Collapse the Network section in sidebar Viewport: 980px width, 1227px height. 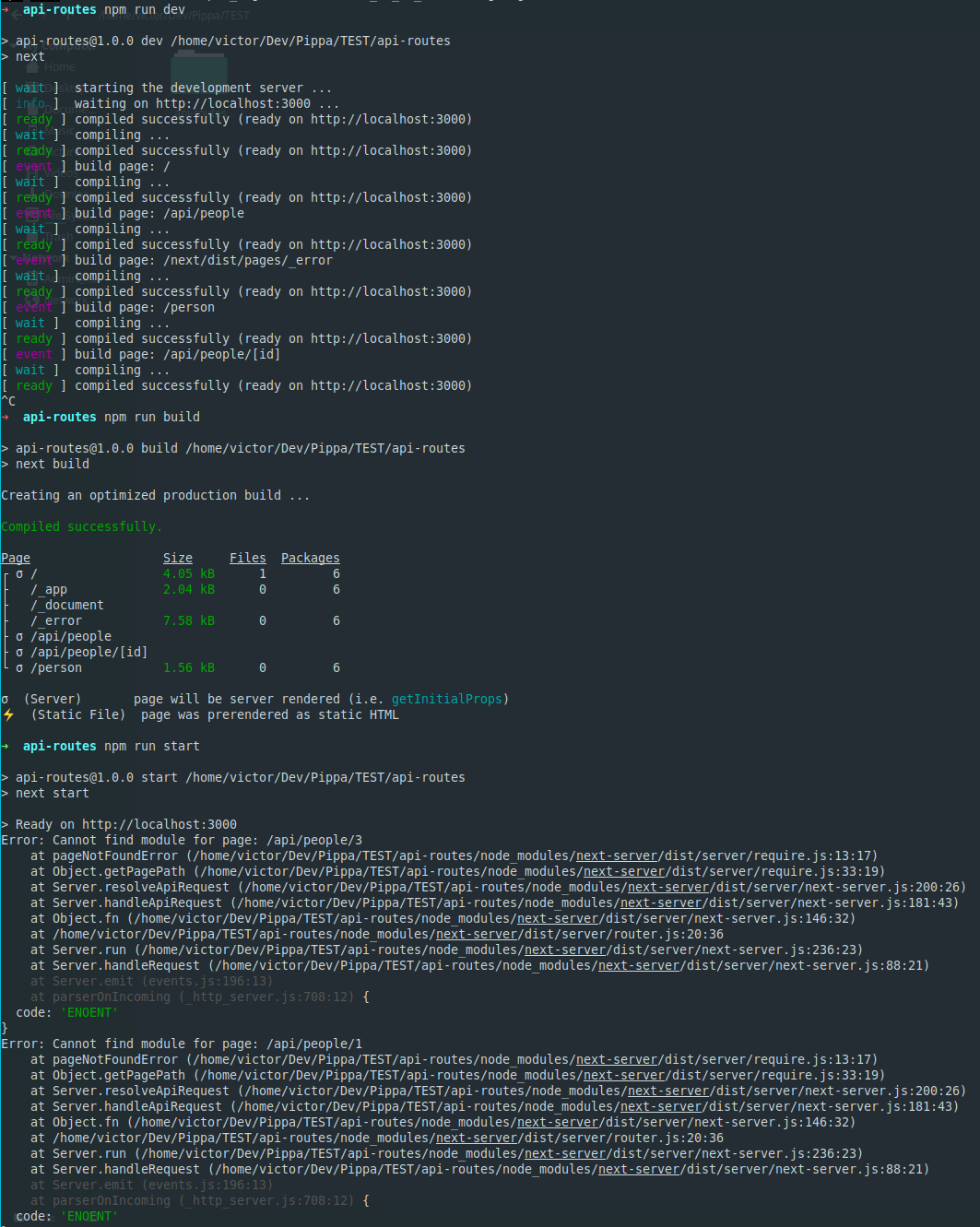(x=13, y=258)
